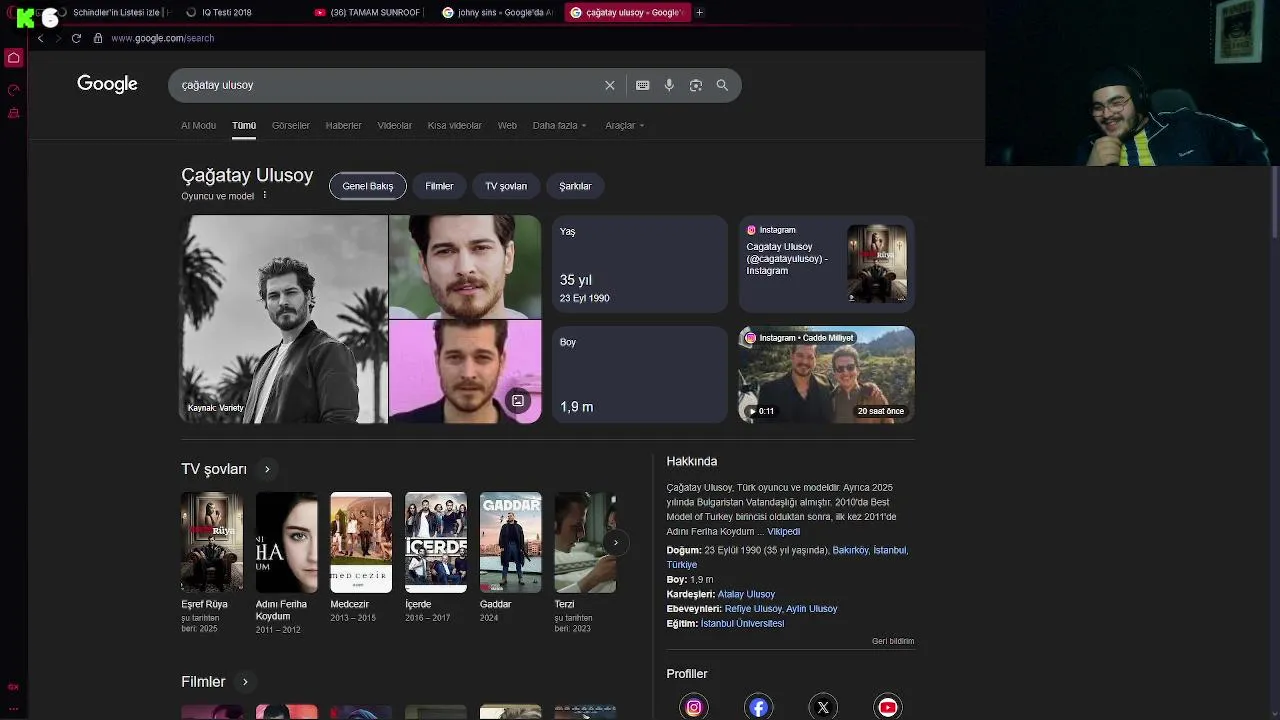Open the Atalay Ulusoy link
Image resolution: width=1280 pixels, height=720 pixels.
pos(746,594)
